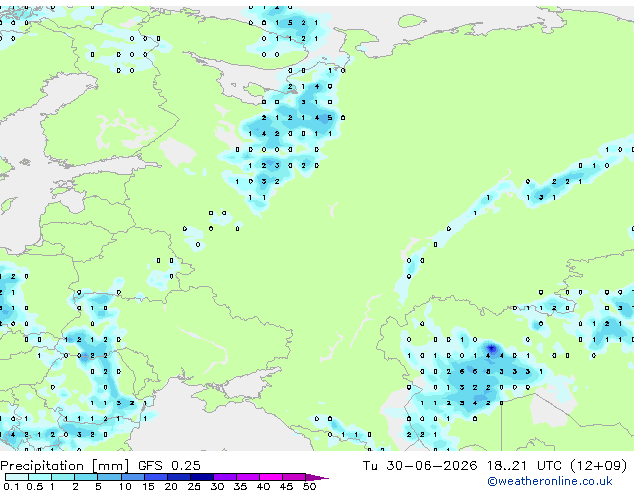Click the over-50 arrow tip of legend
This screenshot has height=490, width=634.
point(317,478)
